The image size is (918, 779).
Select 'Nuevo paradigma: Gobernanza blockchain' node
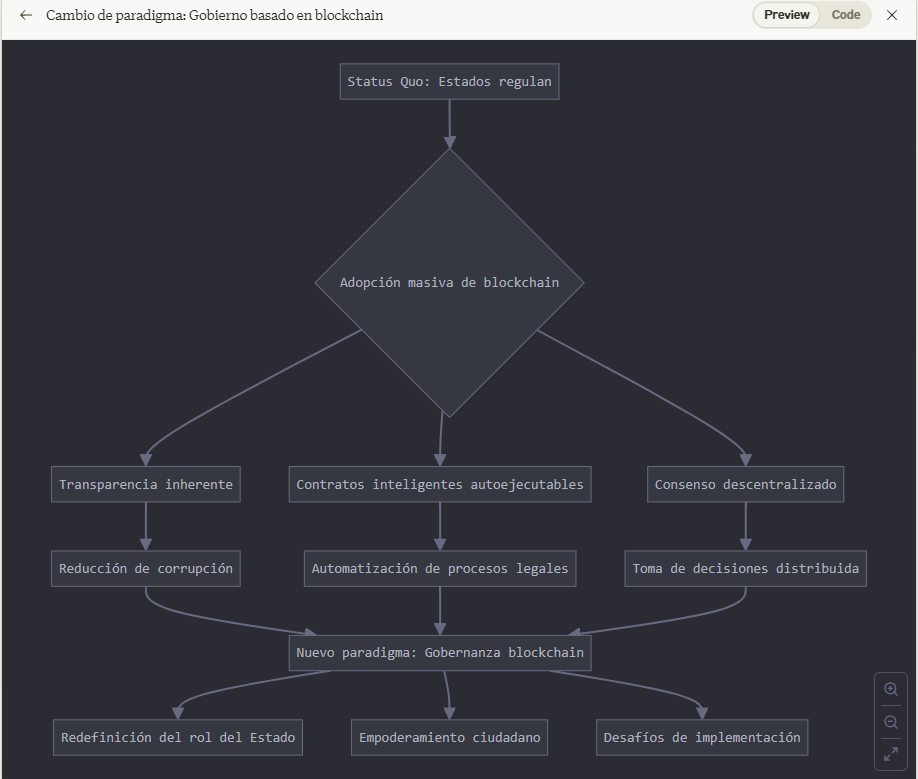click(x=440, y=653)
